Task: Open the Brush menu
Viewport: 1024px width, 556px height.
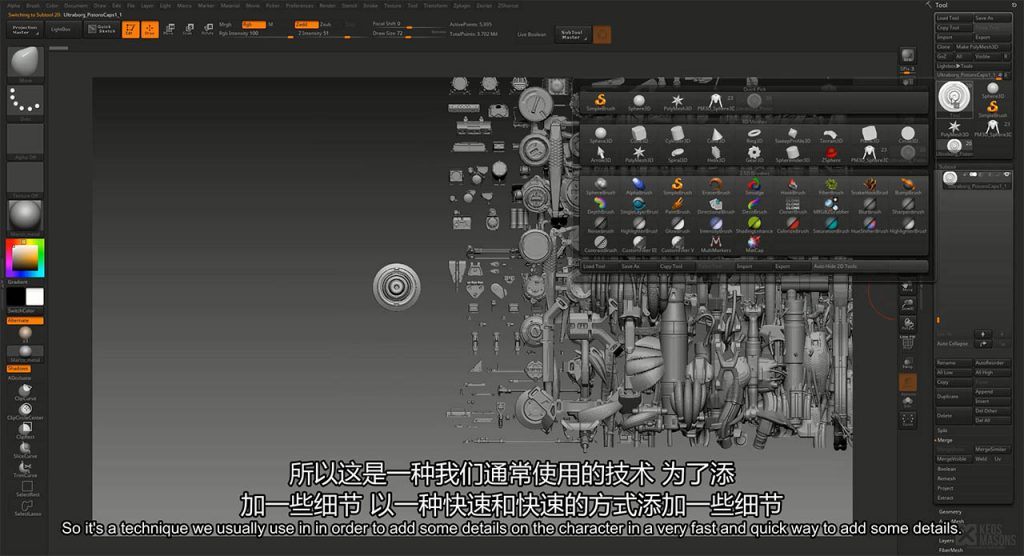Action: (x=33, y=5)
